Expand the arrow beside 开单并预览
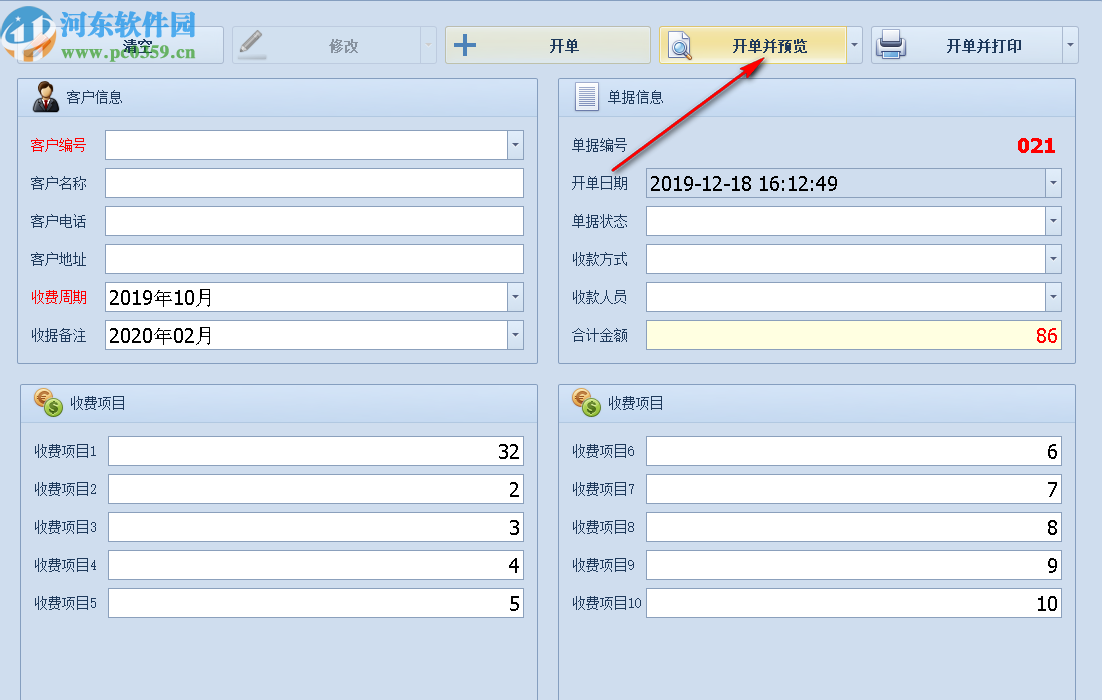Image resolution: width=1102 pixels, height=700 pixels. [853, 44]
